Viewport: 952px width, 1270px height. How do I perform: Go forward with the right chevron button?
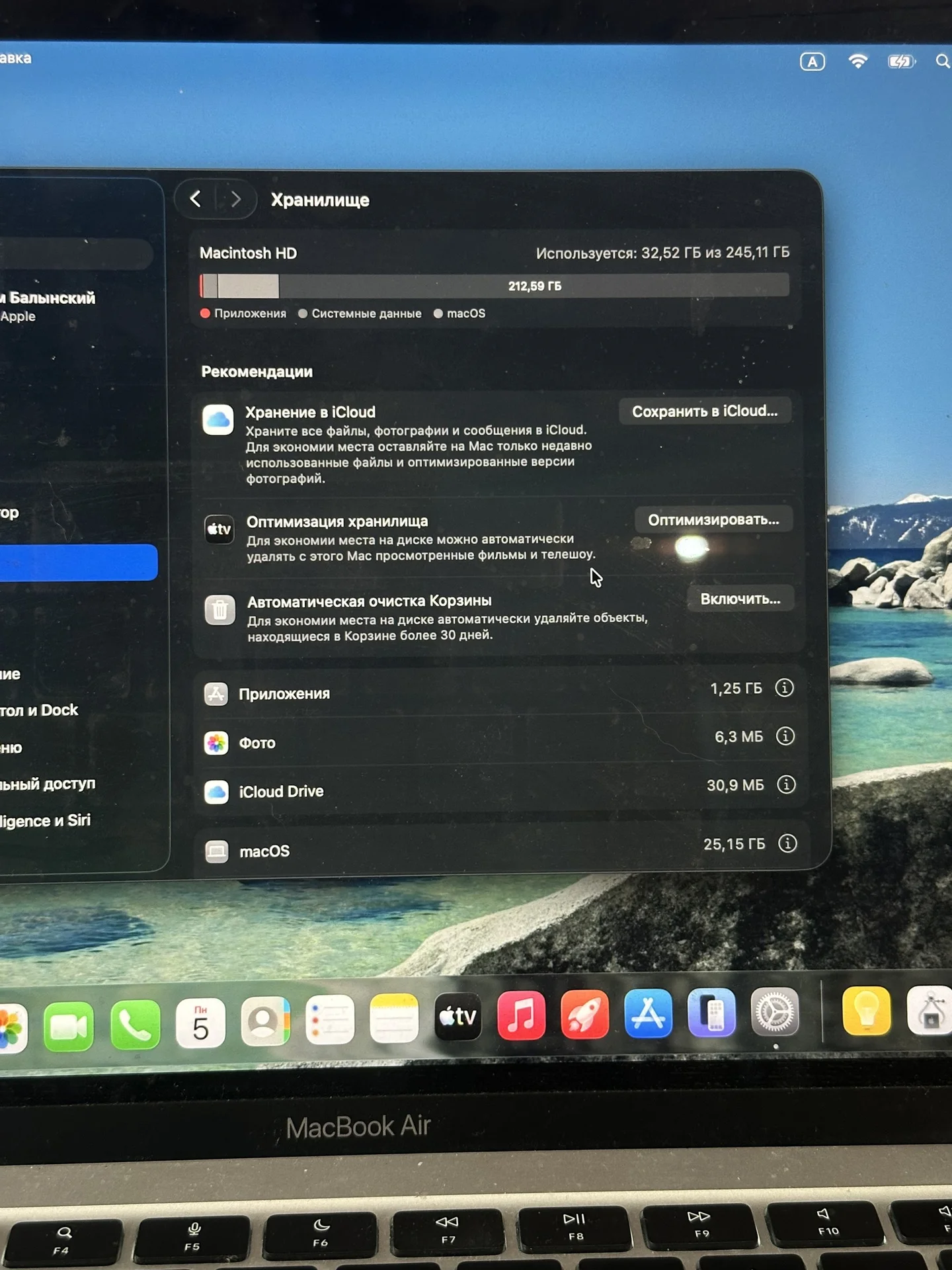click(235, 199)
